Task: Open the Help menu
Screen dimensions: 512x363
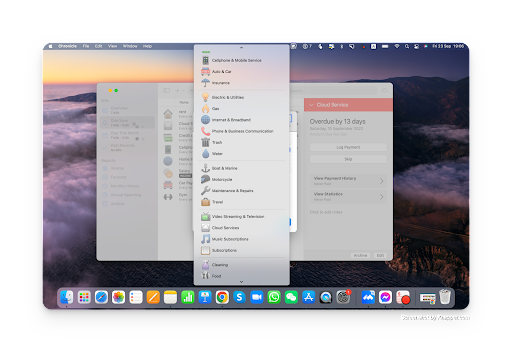Action: click(147, 46)
